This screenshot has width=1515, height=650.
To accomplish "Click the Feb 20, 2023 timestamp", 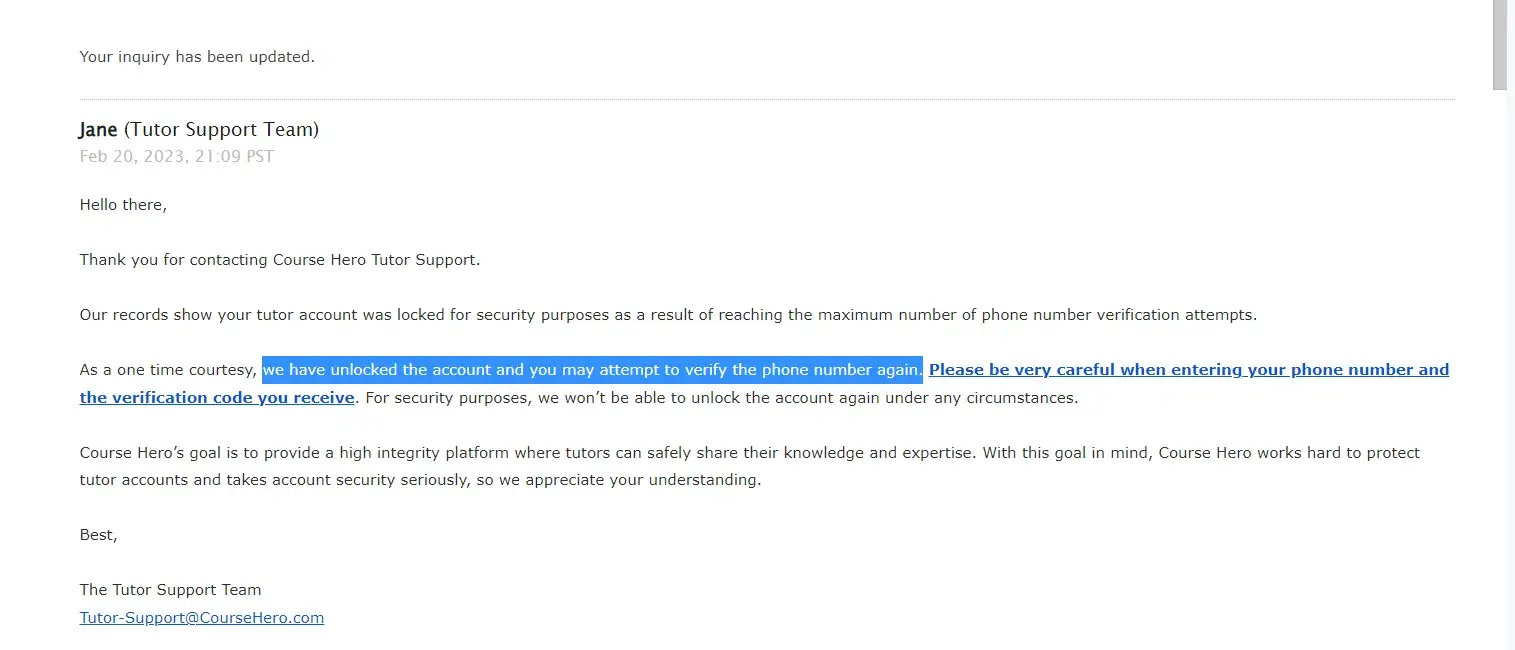I will [x=176, y=157].
